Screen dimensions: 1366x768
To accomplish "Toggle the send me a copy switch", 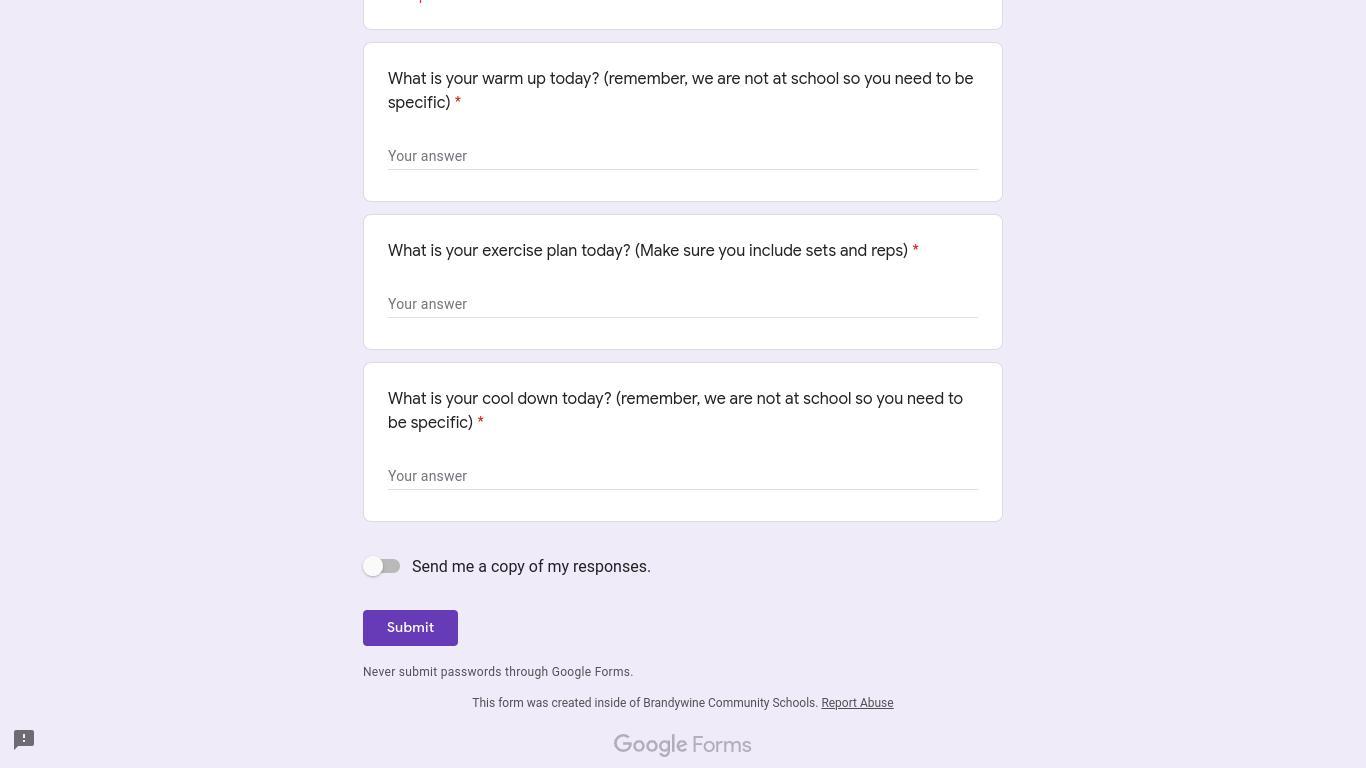I will (x=382, y=566).
